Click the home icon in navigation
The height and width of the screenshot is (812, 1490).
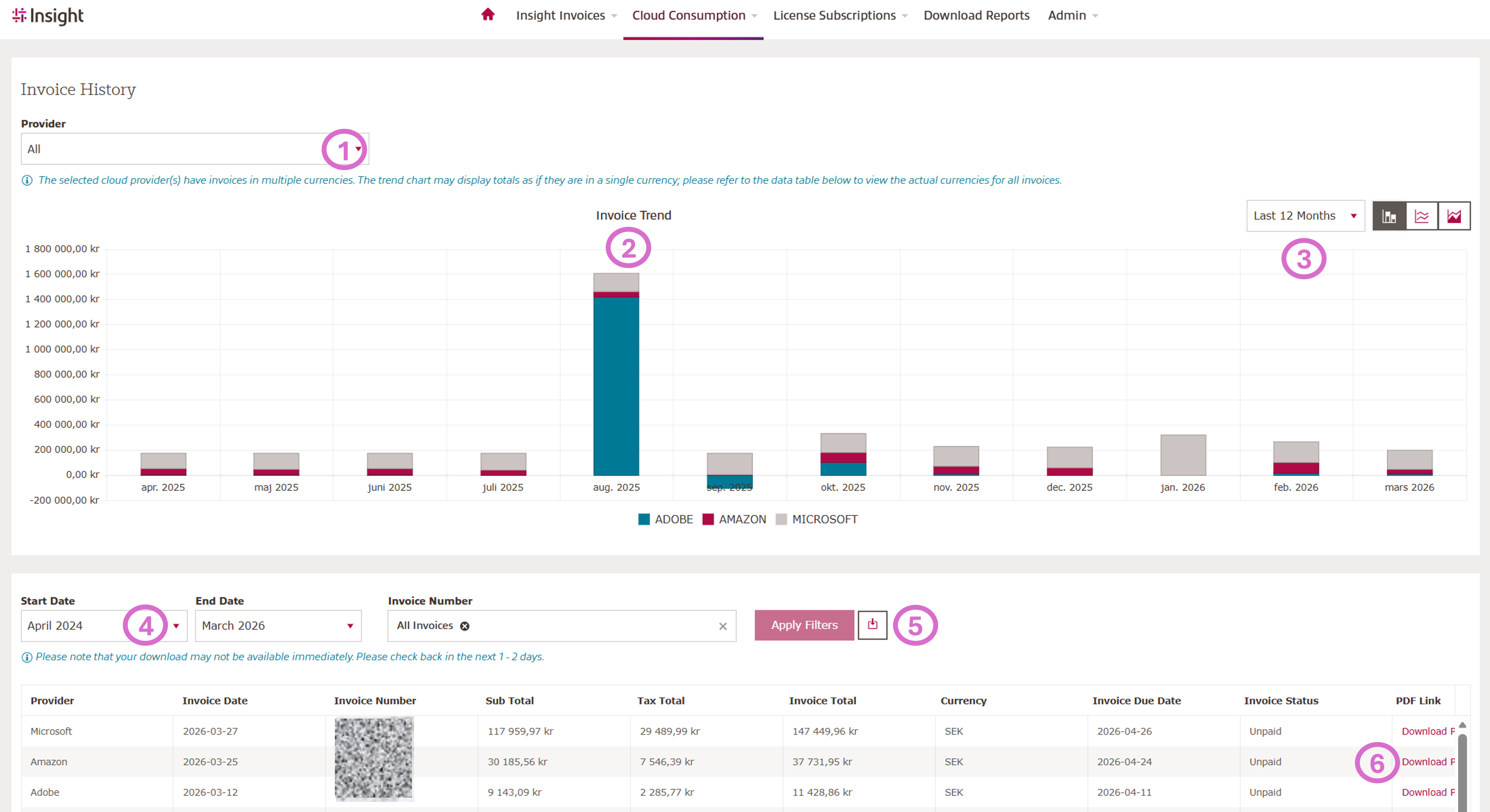click(487, 15)
